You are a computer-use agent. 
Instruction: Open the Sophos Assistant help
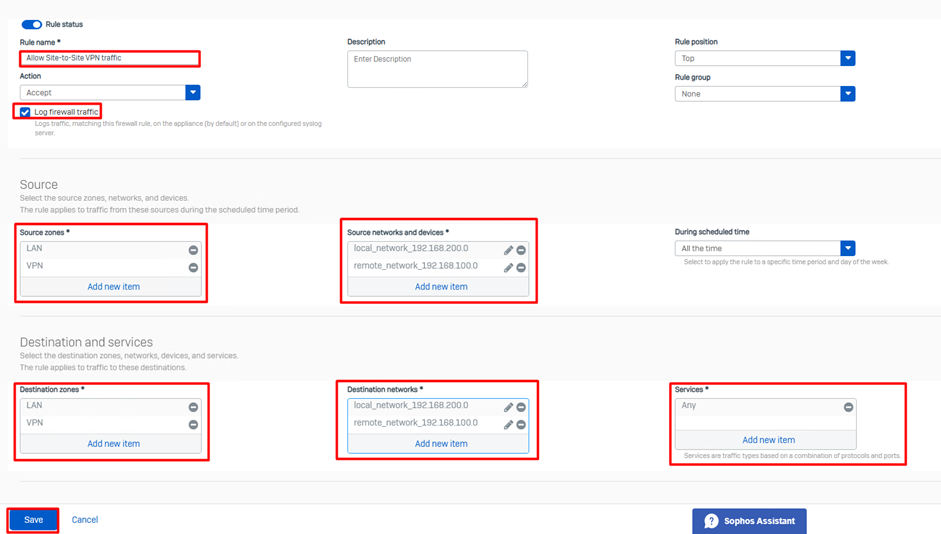click(x=749, y=521)
